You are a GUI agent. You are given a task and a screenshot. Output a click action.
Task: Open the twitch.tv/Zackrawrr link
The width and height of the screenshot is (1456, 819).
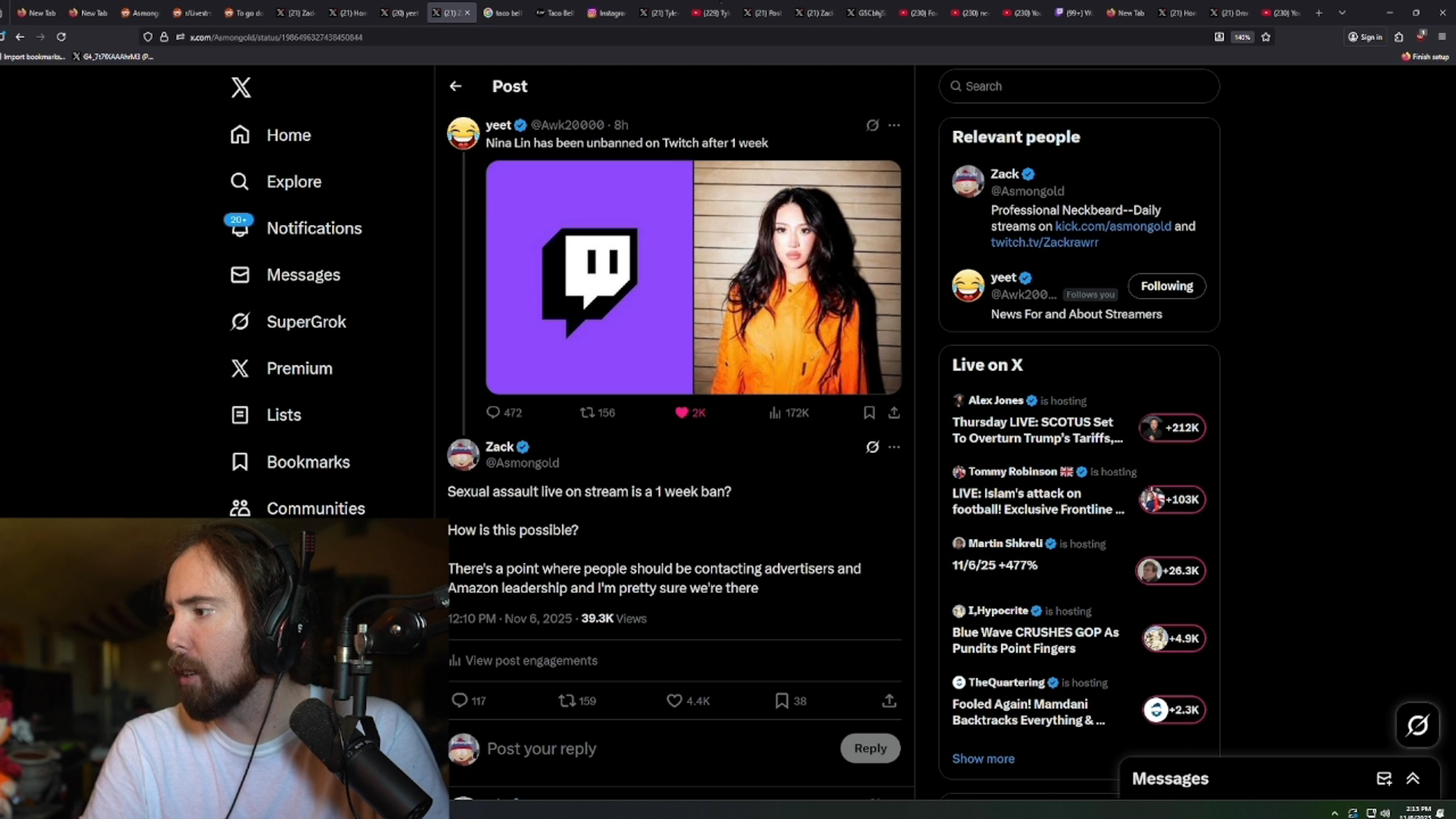pyautogui.click(x=1044, y=243)
